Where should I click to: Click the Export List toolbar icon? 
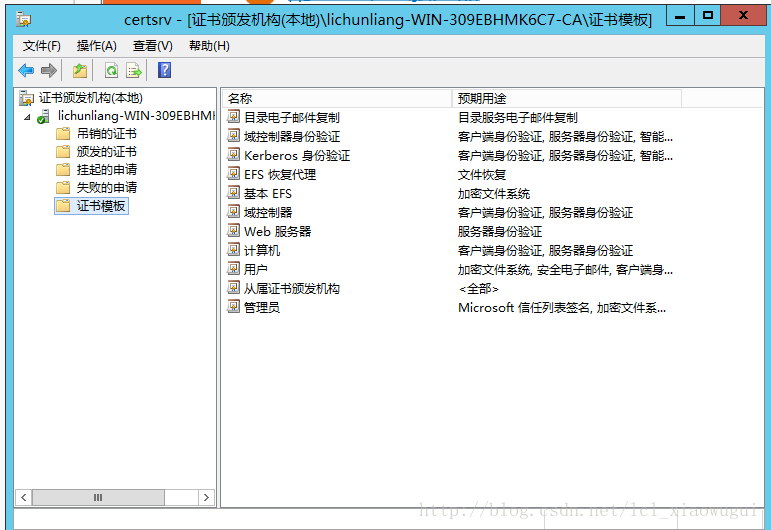coord(134,71)
